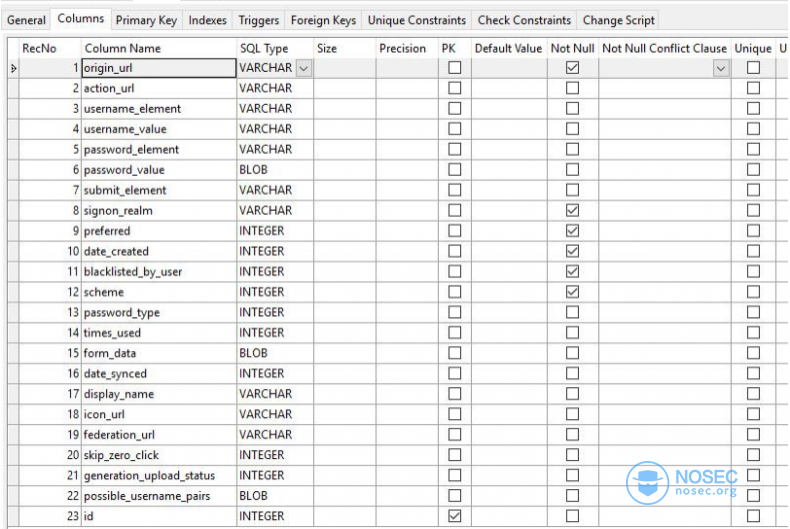Expand Not Null Conflict Clause dropdown for origin_url
Image resolution: width=790 pixels, height=529 pixels.
pyautogui.click(x=721, y=68)
